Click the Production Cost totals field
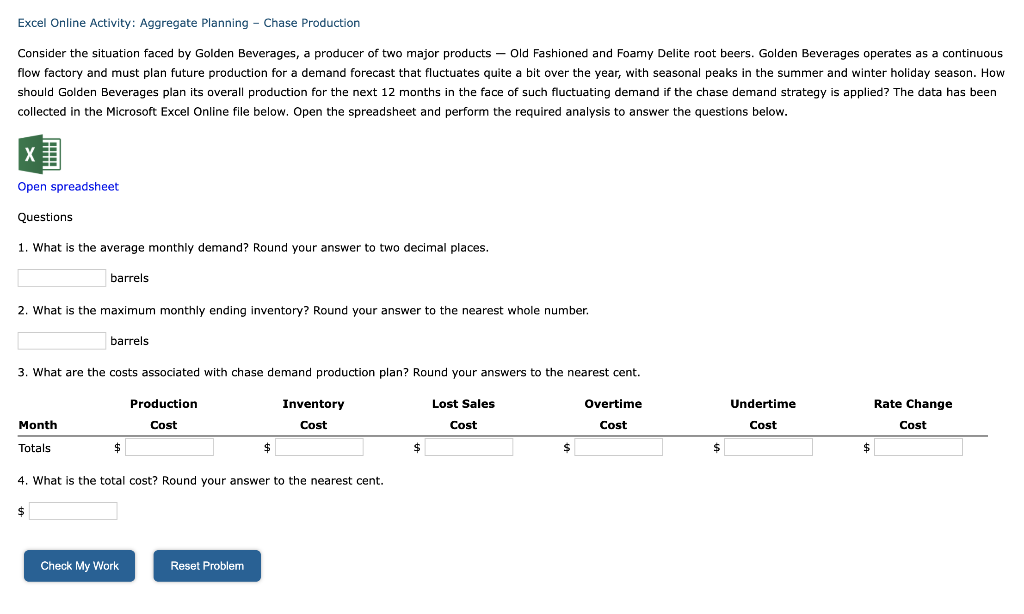This screenshot has height=614, width=1024. coord(172,447)
